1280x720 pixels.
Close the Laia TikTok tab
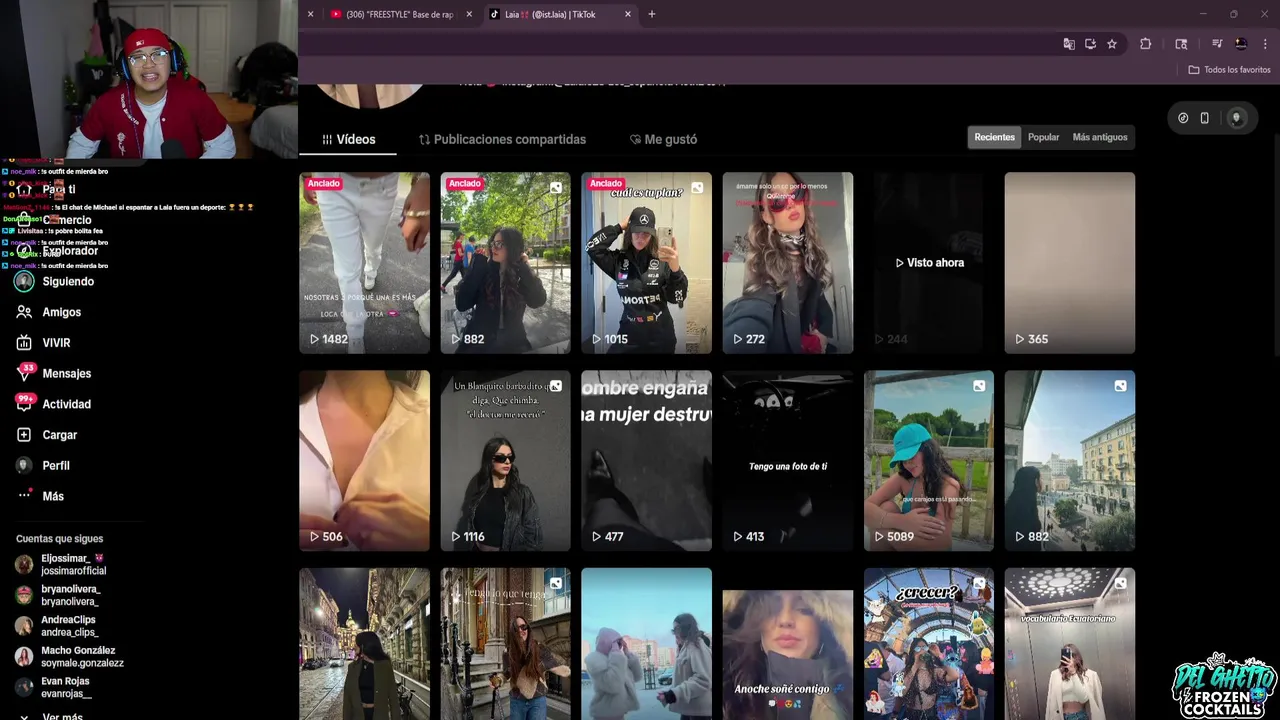pos(628,14)
